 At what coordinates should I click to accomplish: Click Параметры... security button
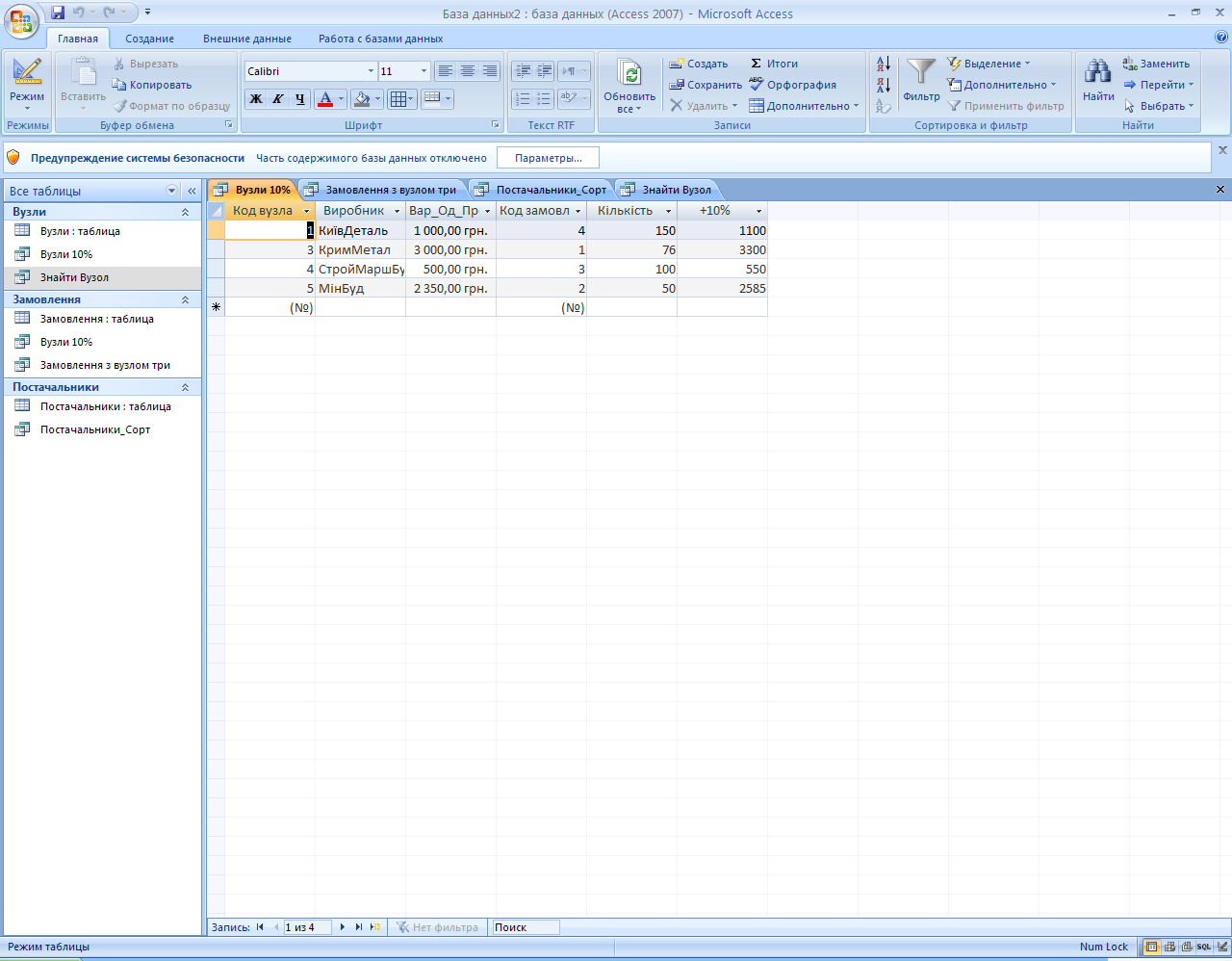[548, 158]
